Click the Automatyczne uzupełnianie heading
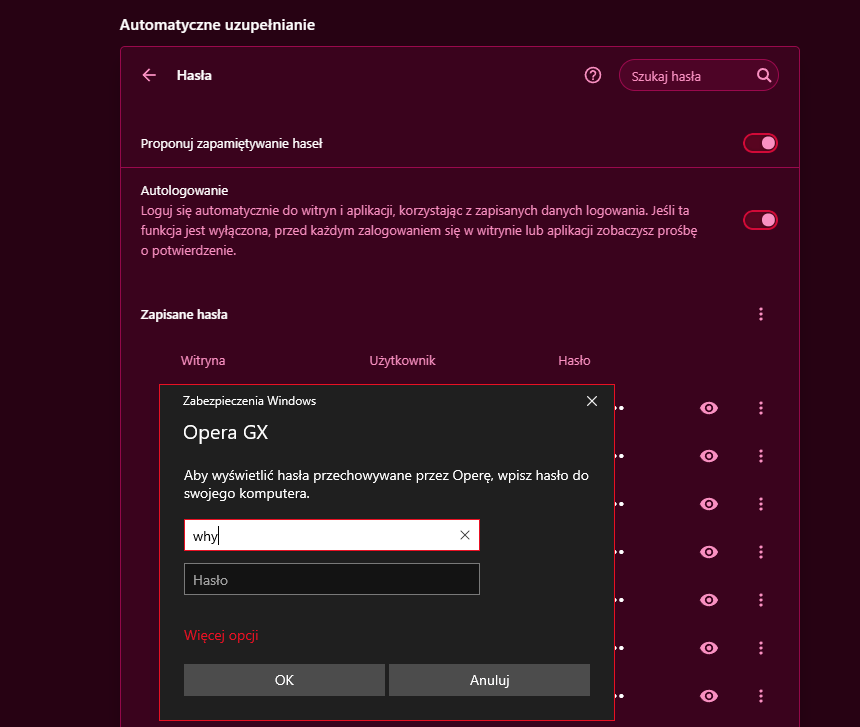The width and height of the screenshot is (860, 727). coord(217,25)
